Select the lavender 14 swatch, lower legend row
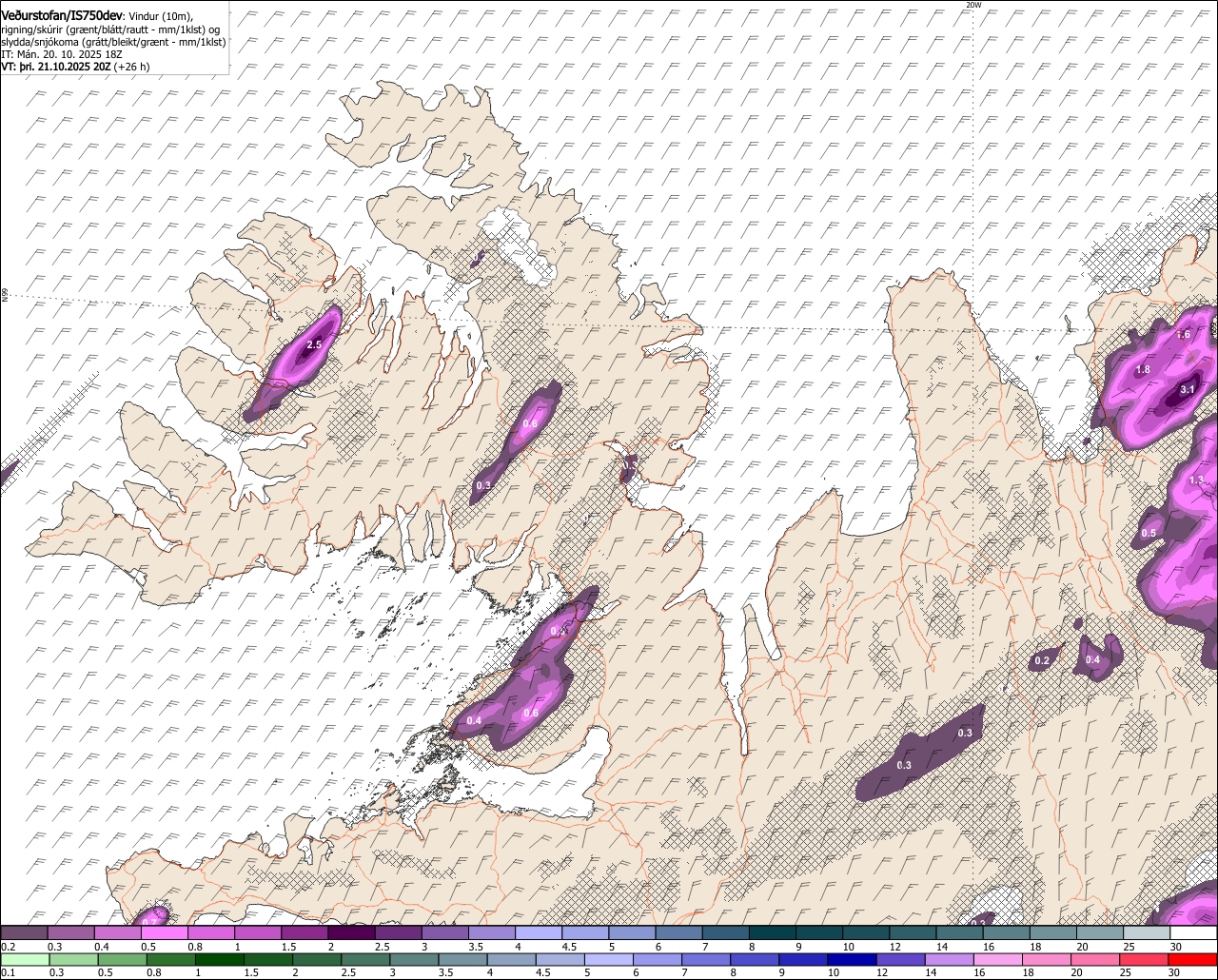The width and height of the screenshot is (1218, 980). (x=950, y=960)
